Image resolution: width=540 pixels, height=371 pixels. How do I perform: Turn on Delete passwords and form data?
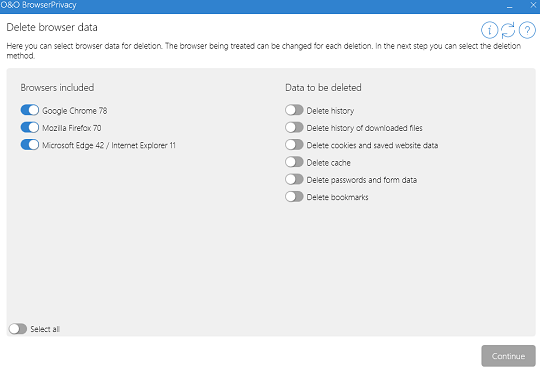[294, 179]
